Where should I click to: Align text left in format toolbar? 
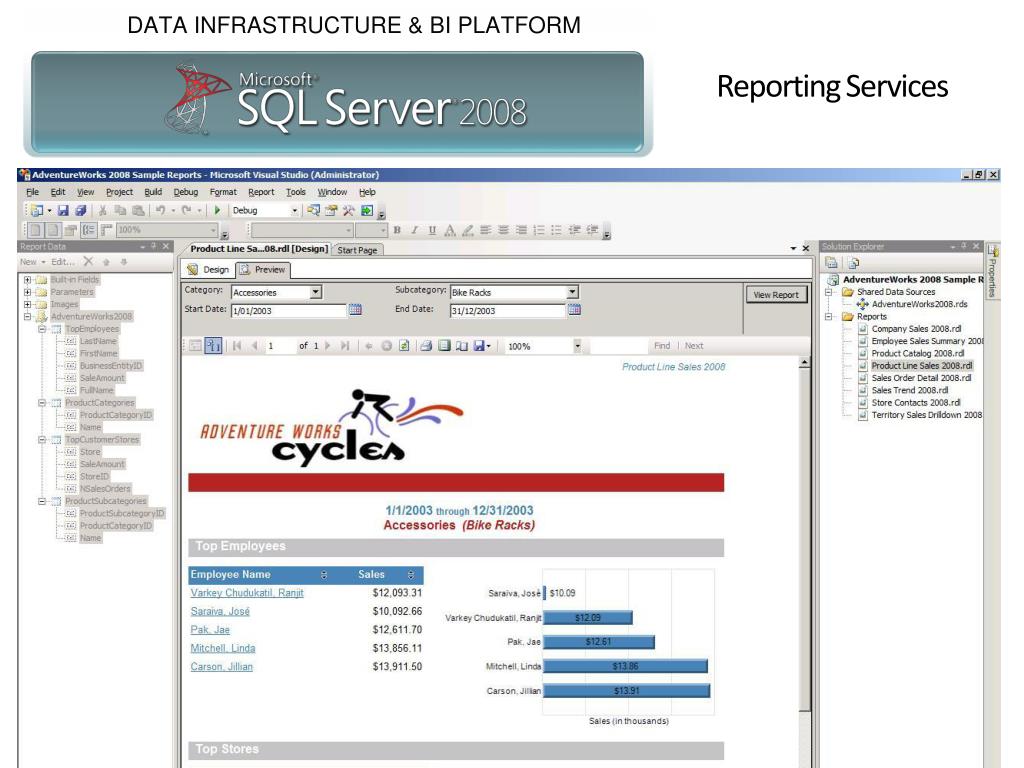pos(485,230)
